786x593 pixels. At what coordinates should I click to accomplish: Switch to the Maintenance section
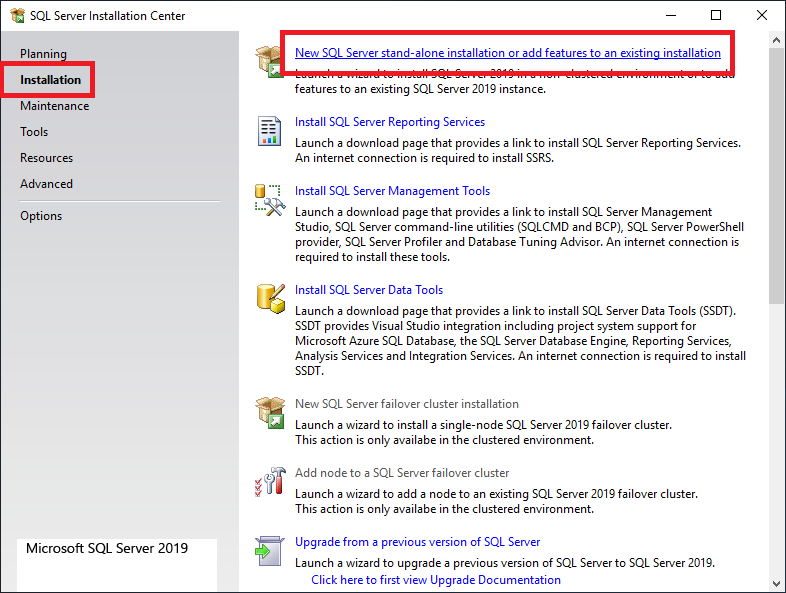[54, 106]
